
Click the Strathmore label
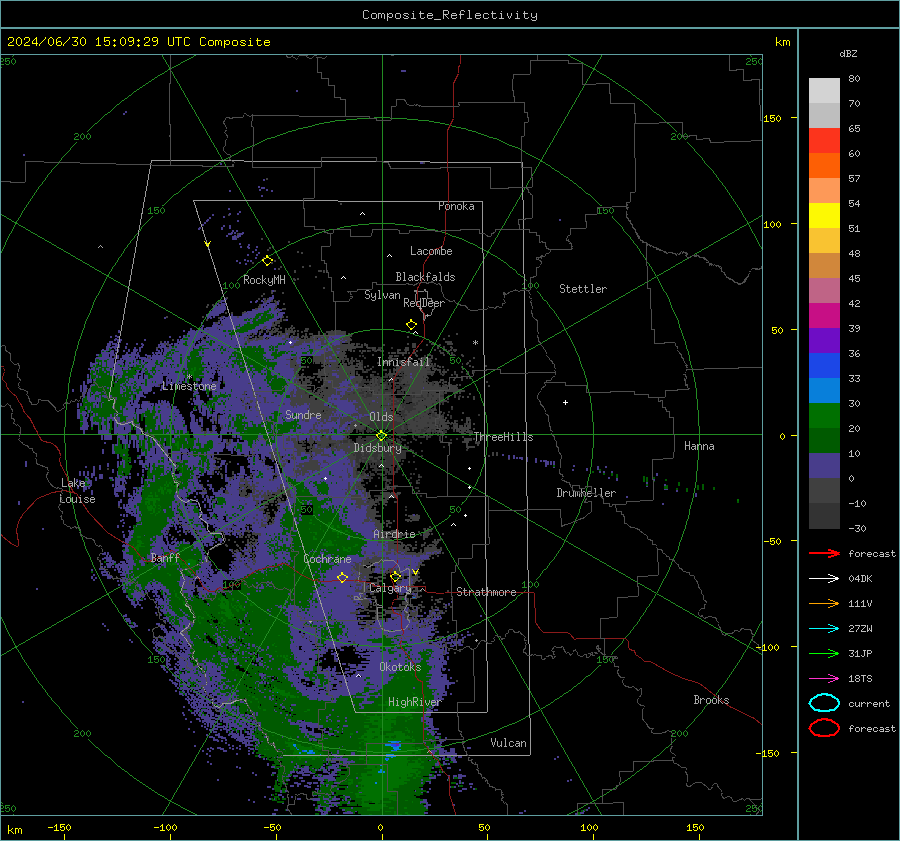486,592
